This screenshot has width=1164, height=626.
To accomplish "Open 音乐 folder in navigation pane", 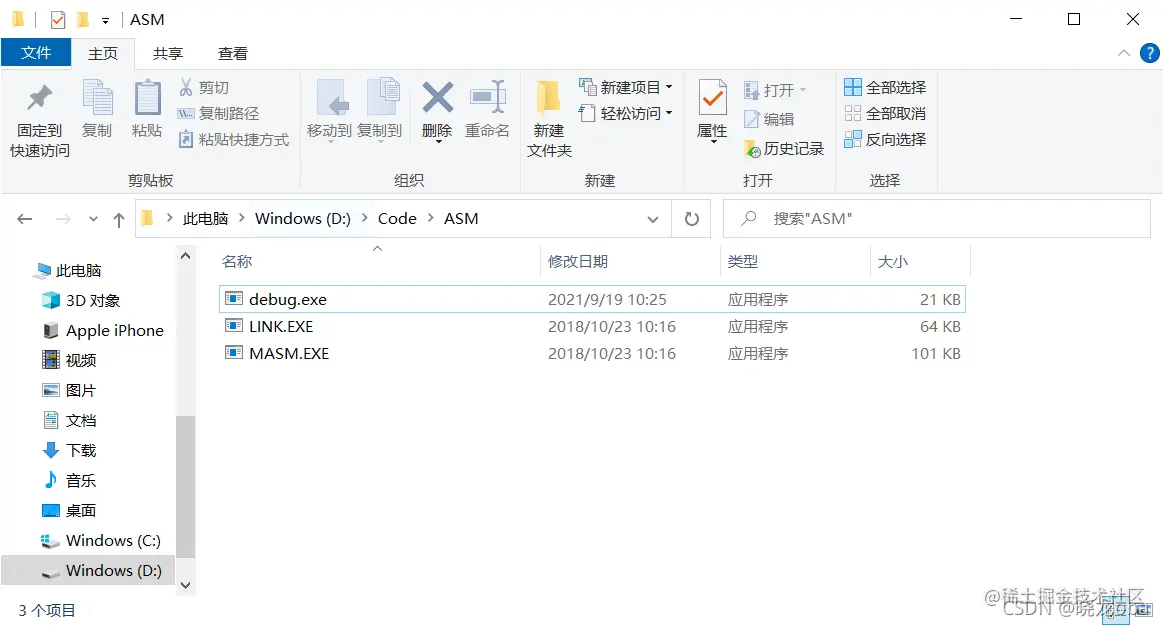I will pos(69,480).
